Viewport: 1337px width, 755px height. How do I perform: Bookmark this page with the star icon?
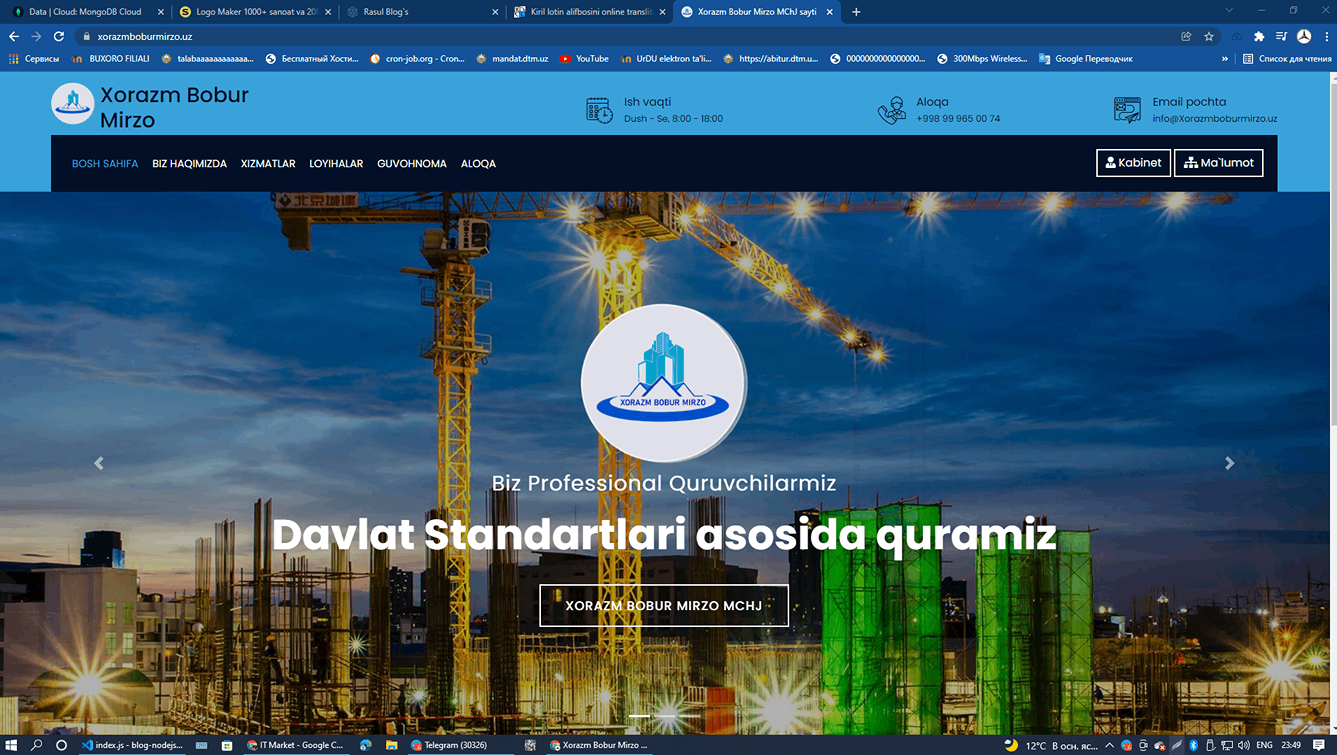[1209, 36]
